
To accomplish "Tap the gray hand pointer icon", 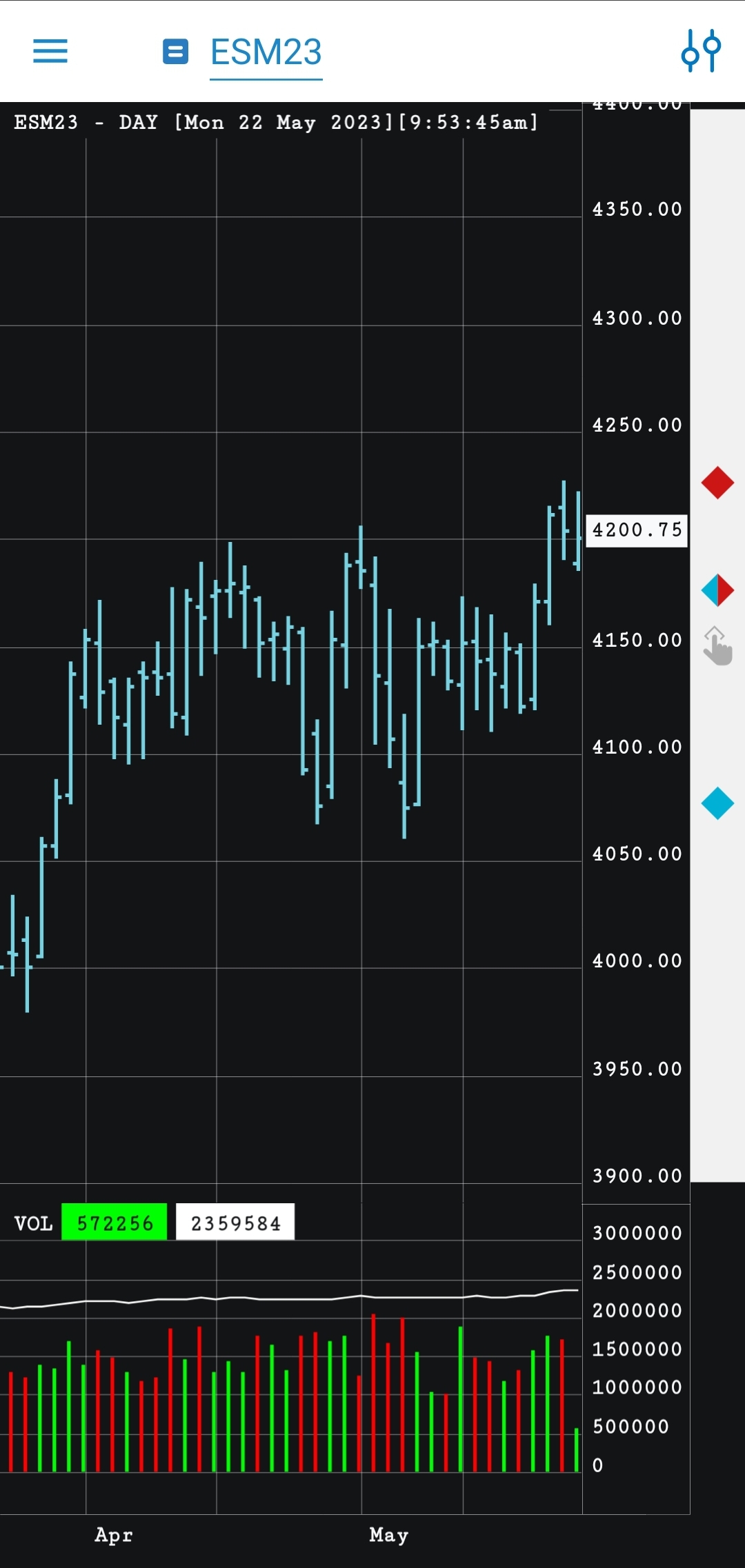I will click(717, 645).
